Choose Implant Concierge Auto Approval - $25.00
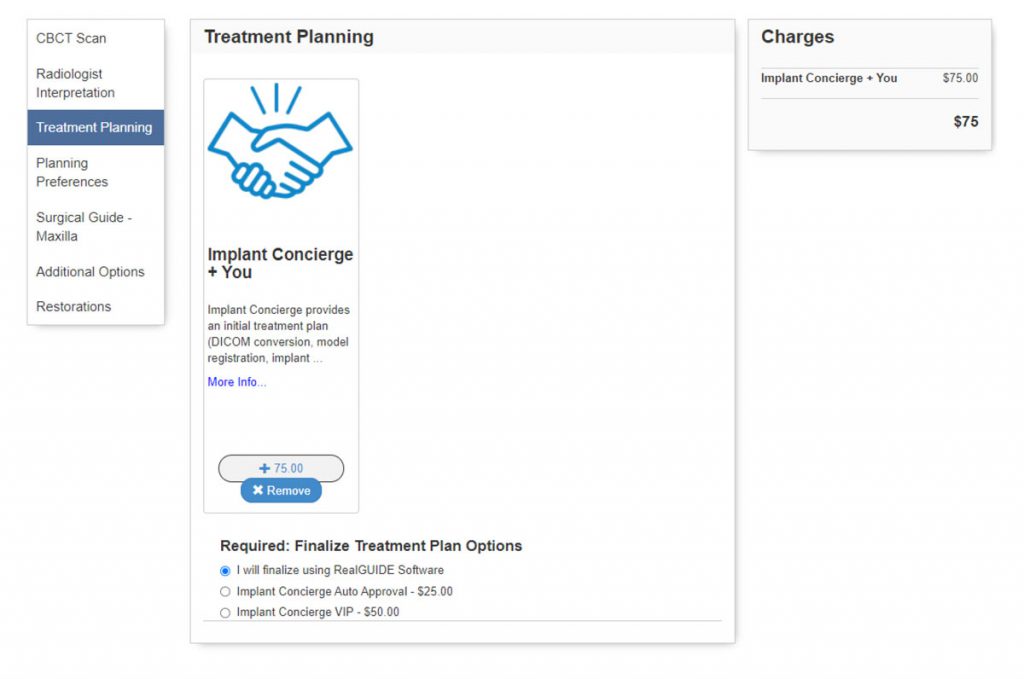Screen dimensions: 1024x679 (225, 592)
